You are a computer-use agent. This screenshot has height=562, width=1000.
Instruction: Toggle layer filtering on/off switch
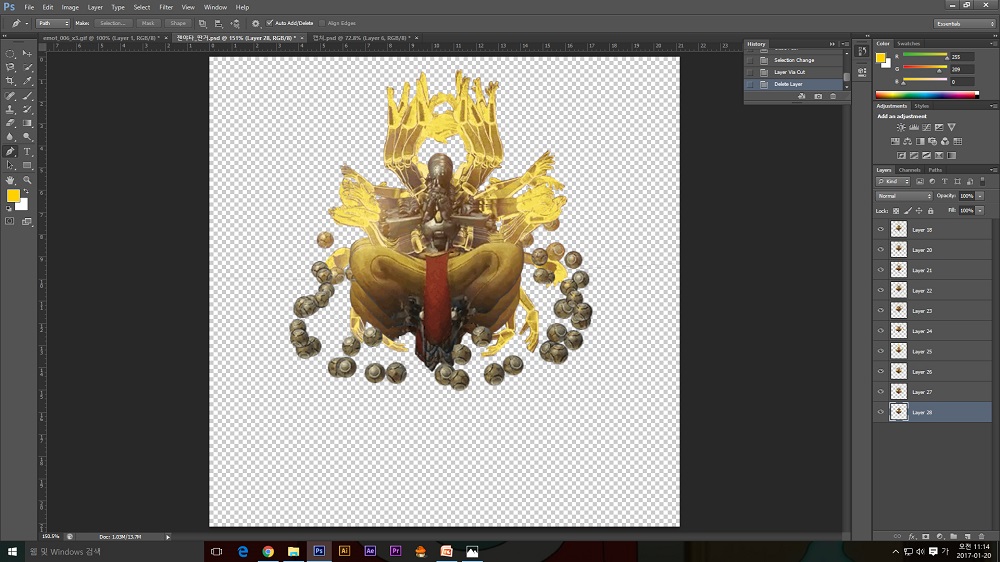coord(983,182)
